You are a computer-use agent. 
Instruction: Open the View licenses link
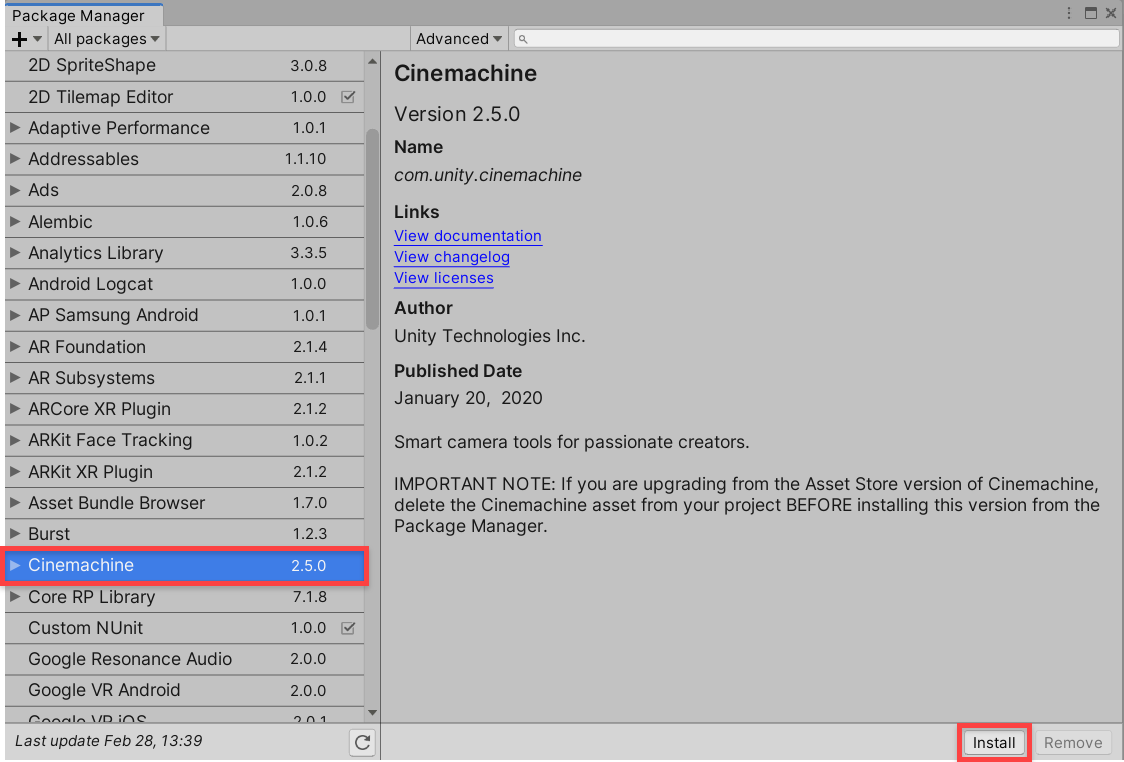pos(444,277)
